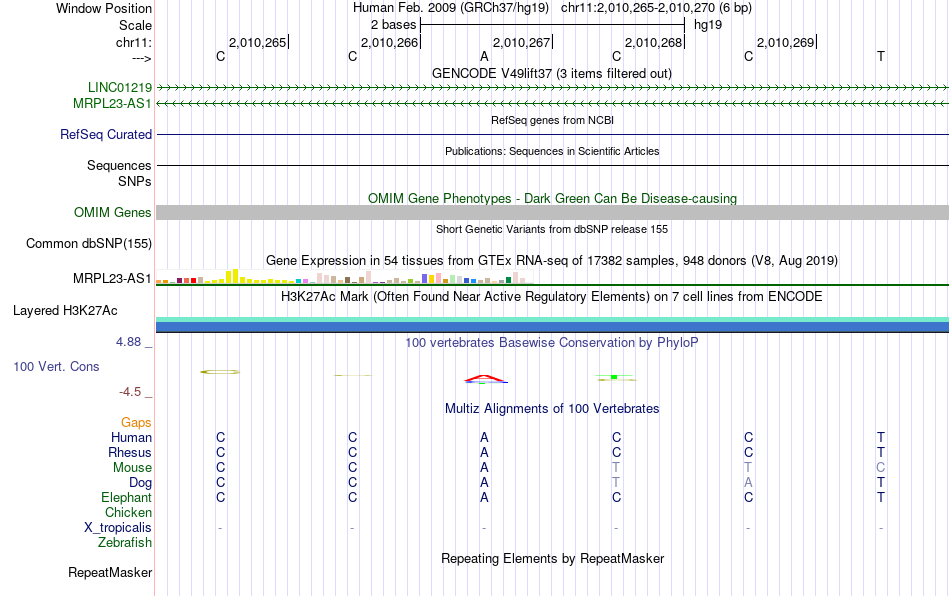Click the red PhyloP conservation peak
Viewport: 950px width, 596px height.
click(x=485, y=379)
